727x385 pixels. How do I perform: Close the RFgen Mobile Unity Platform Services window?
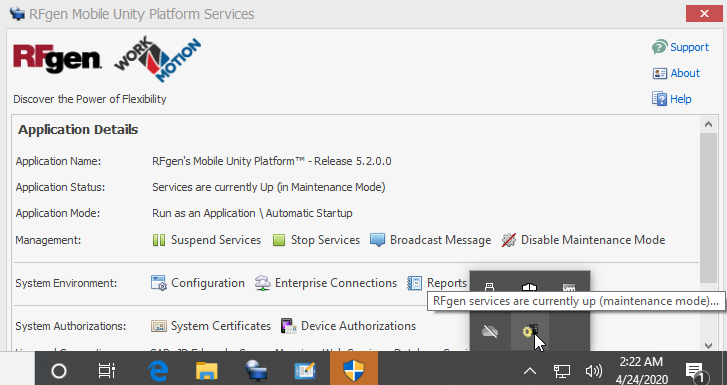(x=704, y=14)
